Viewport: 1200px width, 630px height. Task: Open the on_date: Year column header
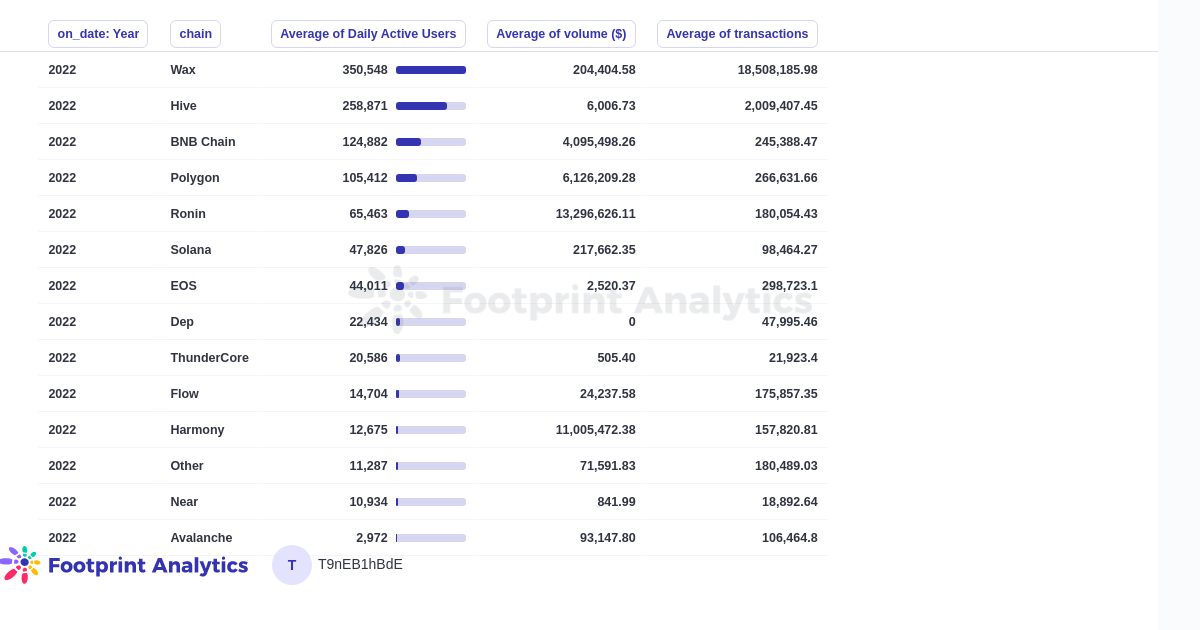coord(98,33)
